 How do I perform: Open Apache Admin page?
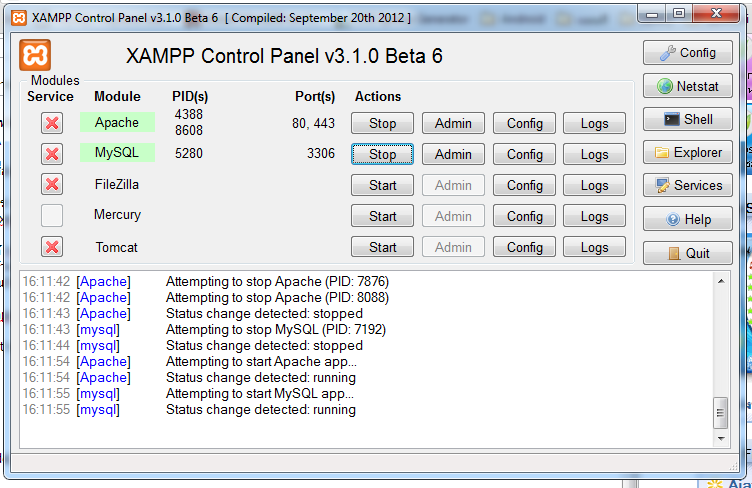coord(453,123)
